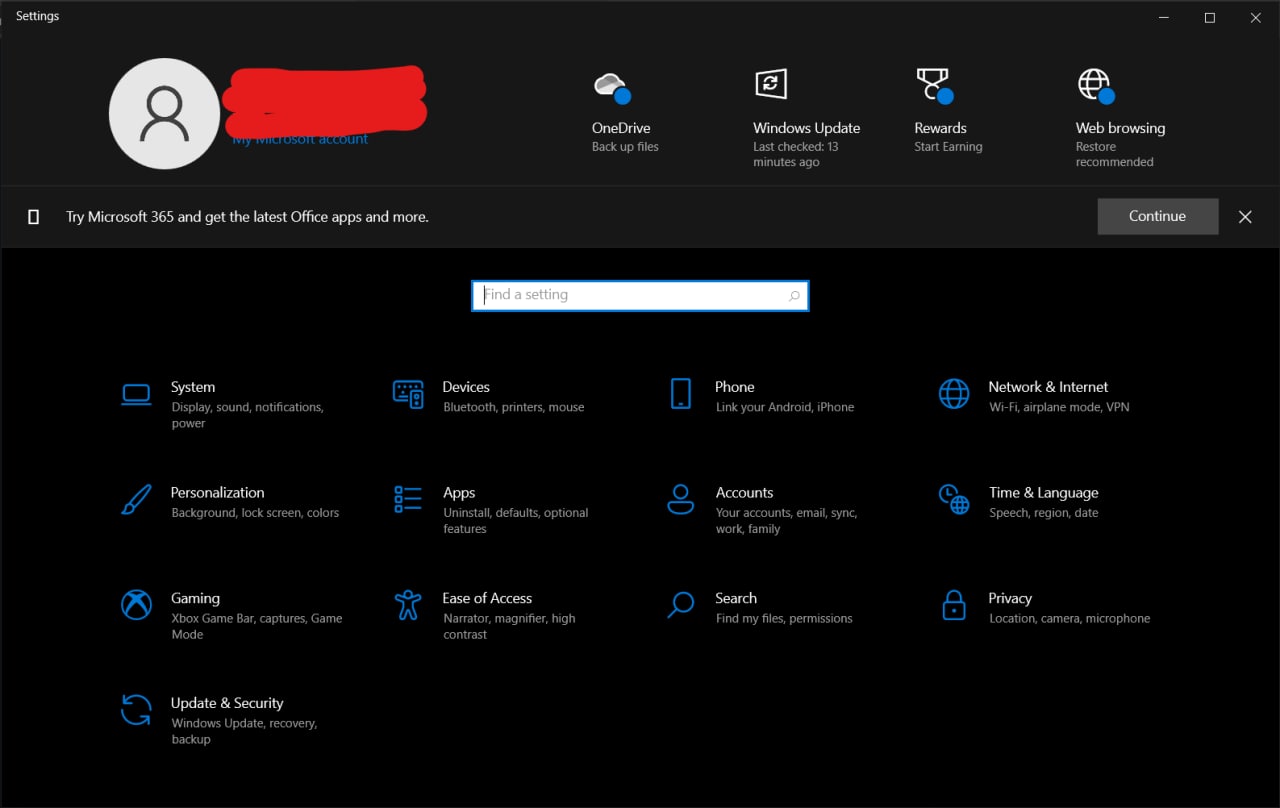
Task: Click the magnifier icon in the search box
Action: [x=794, y=296]
